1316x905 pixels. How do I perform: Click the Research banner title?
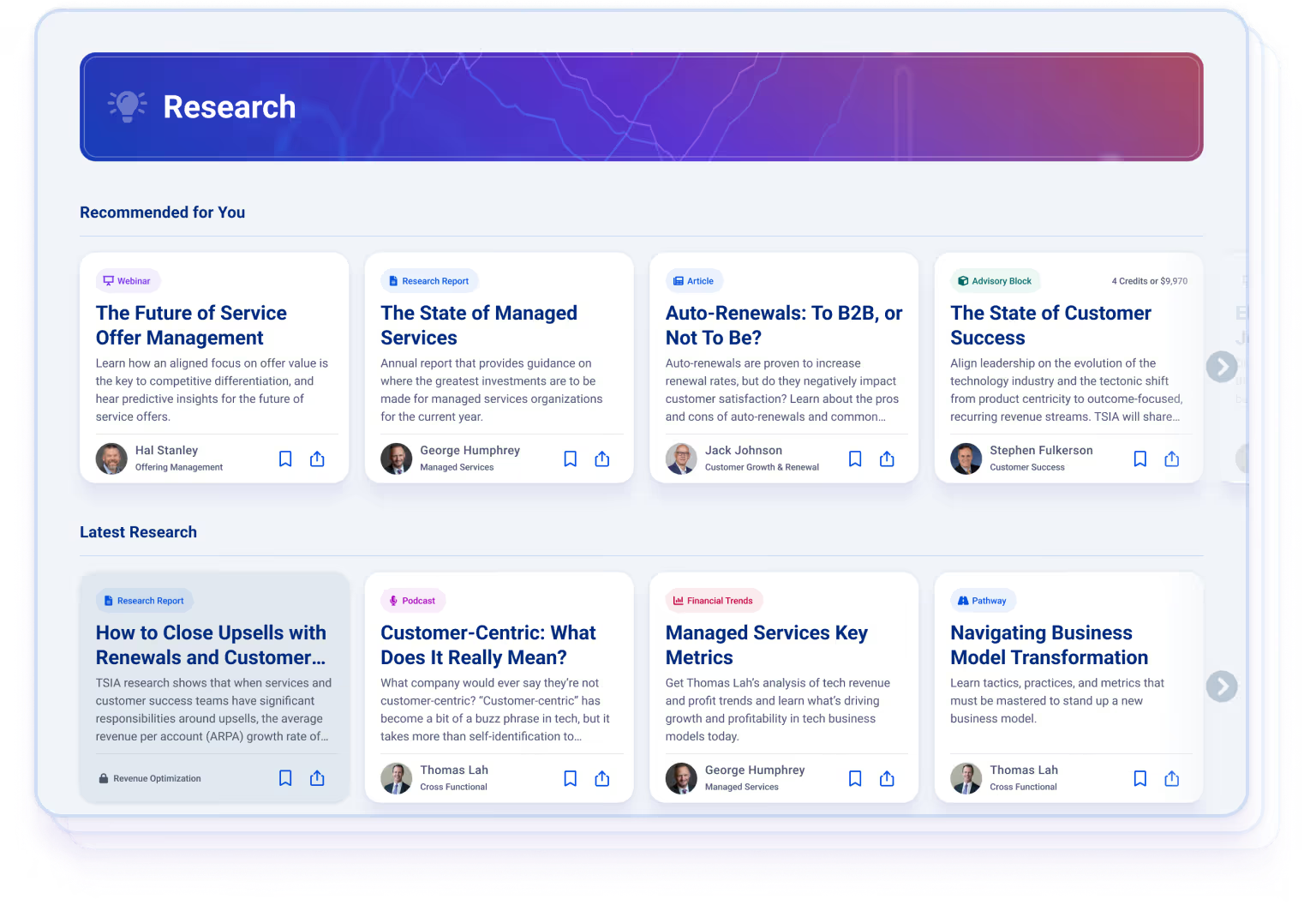(x=230, y=107)
